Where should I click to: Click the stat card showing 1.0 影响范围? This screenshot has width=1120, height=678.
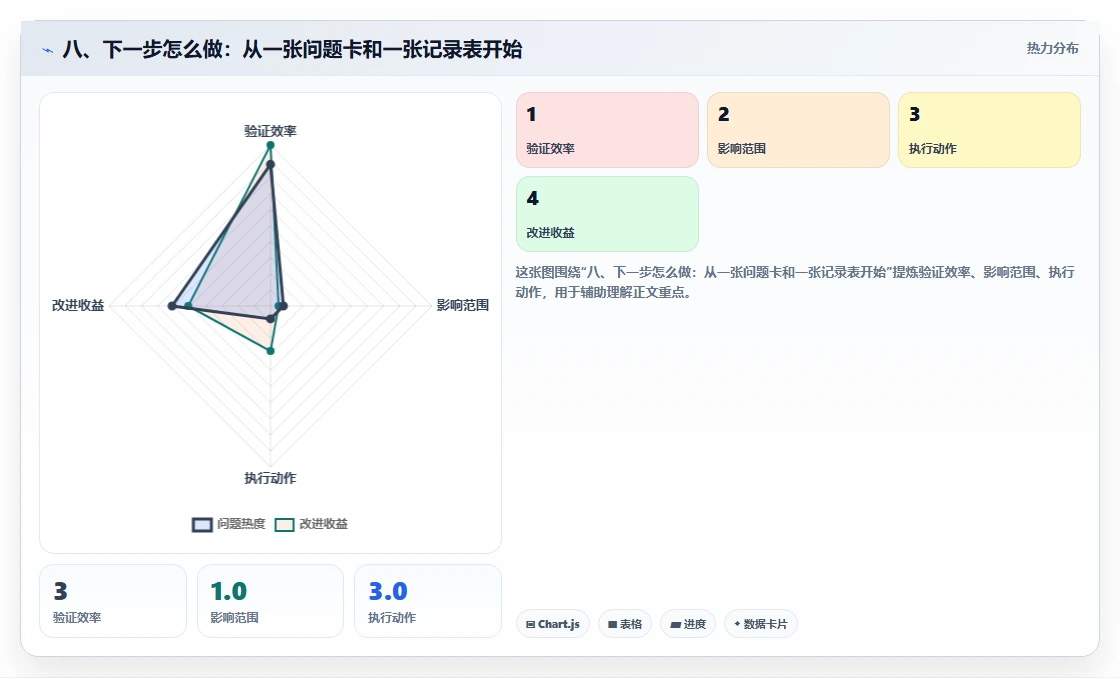click(270, 601)
